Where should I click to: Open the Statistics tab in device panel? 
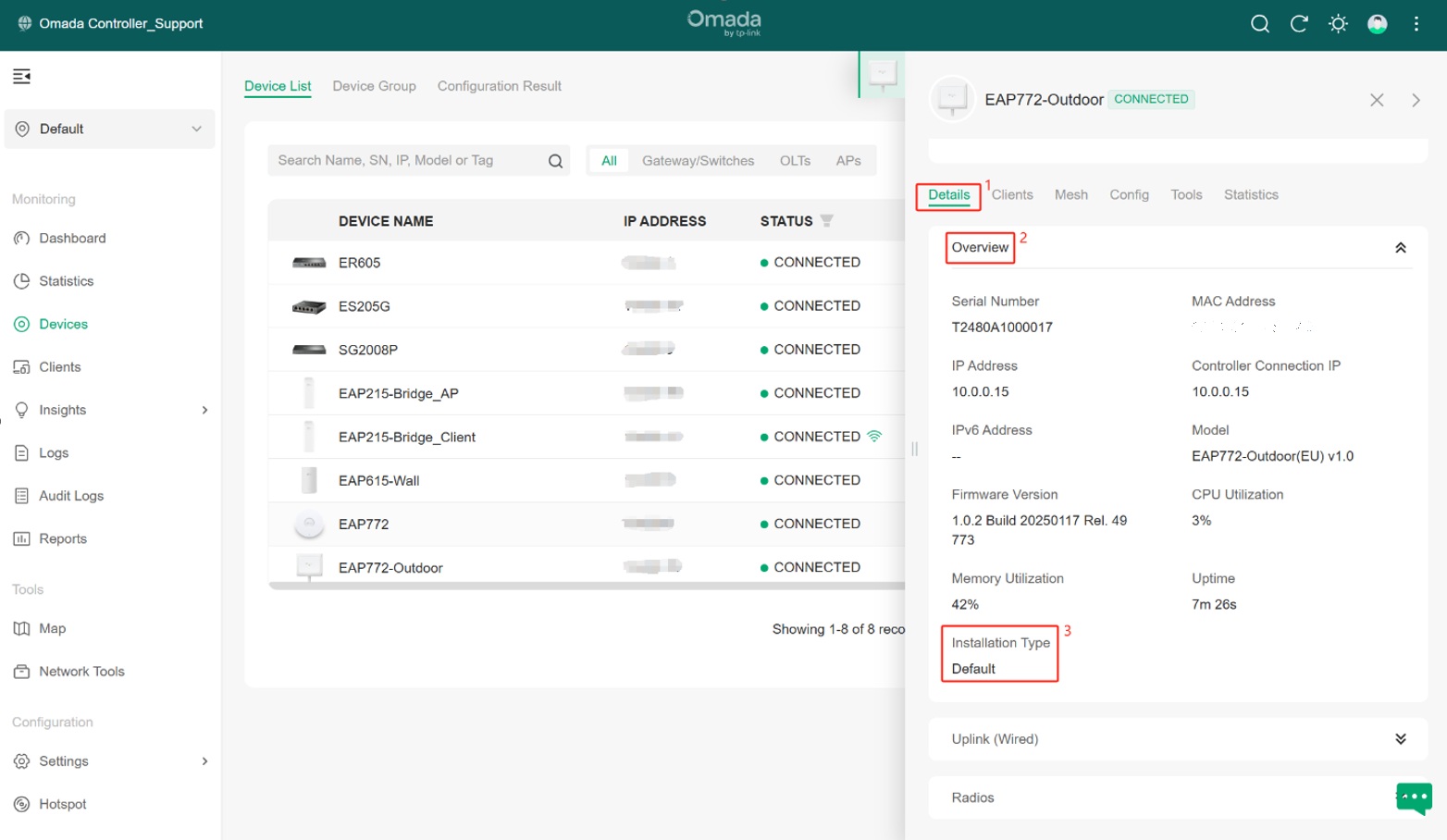coord(1251,194)
